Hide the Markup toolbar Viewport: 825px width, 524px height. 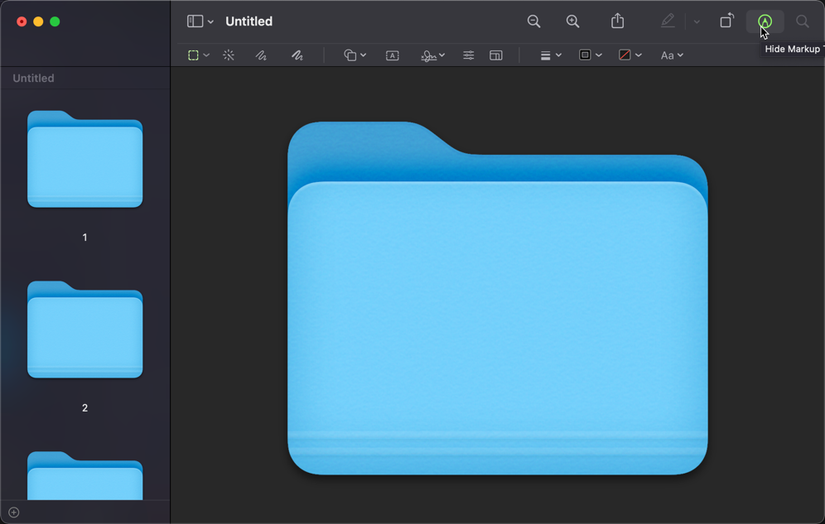click(x=765, y=21)
